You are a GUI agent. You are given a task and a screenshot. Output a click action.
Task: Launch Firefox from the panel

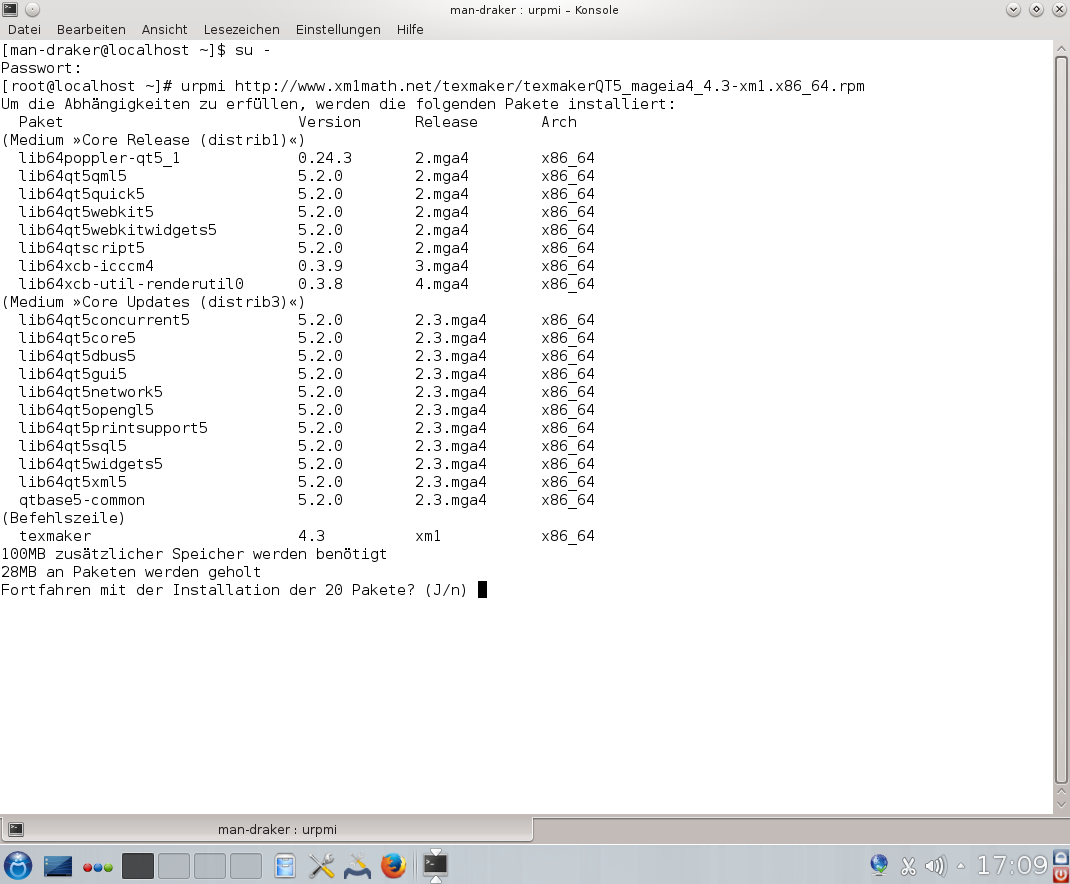click(393, 866)
